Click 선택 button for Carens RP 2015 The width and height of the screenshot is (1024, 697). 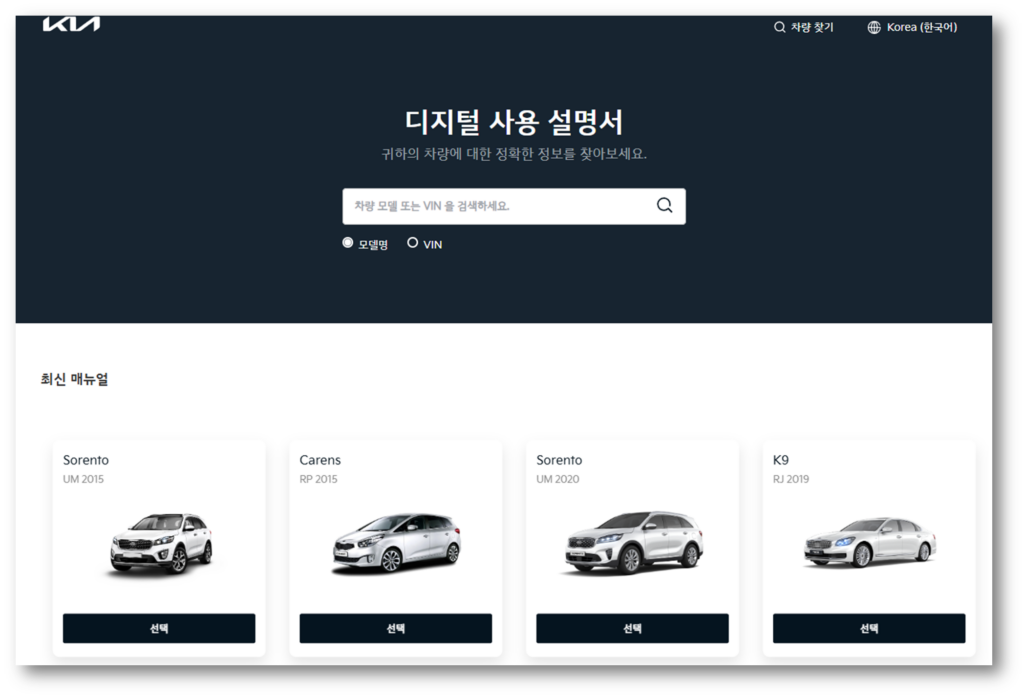396,628
